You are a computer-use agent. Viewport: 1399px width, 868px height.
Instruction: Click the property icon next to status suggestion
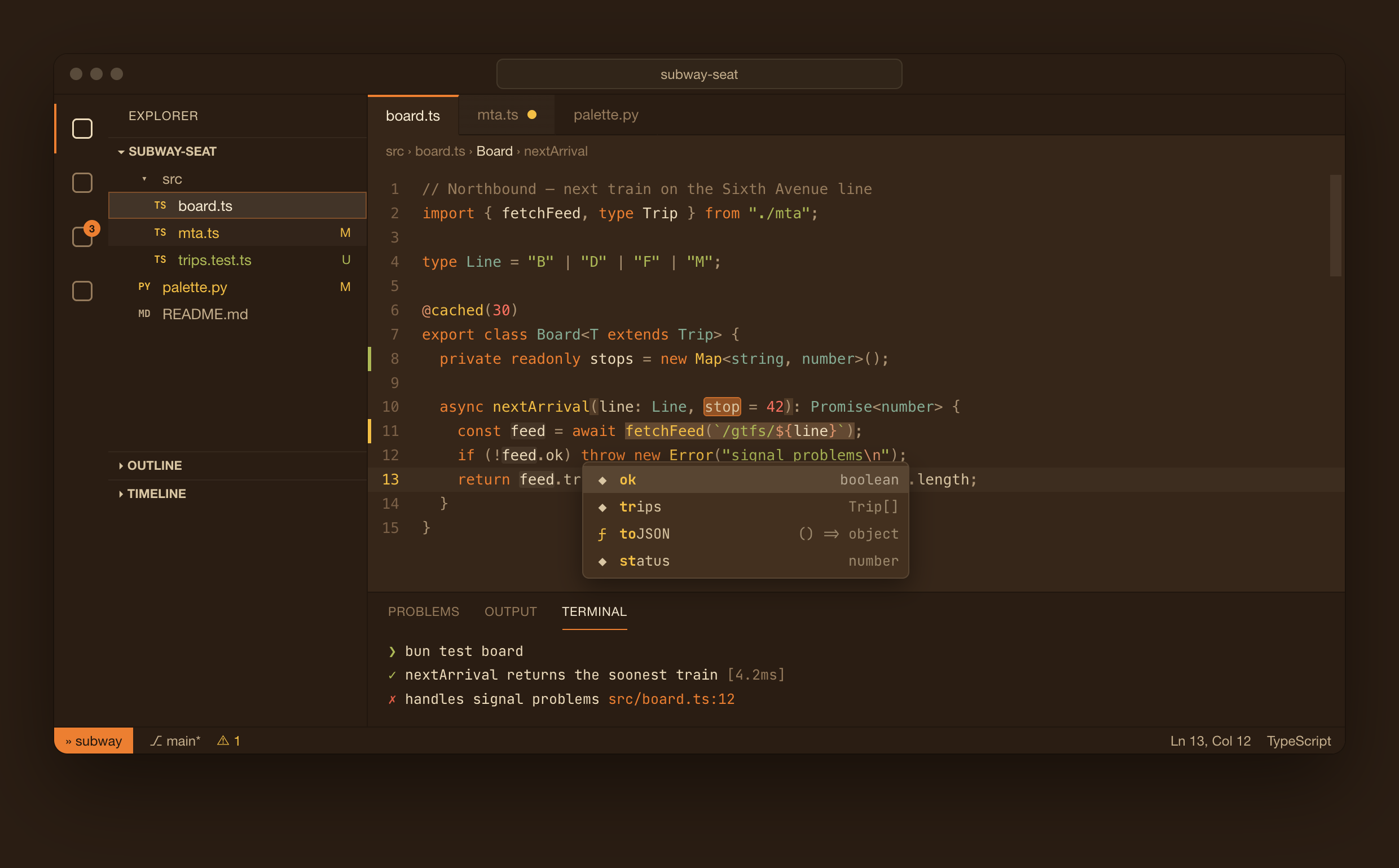pyautogui.click(x=602, y=561)
